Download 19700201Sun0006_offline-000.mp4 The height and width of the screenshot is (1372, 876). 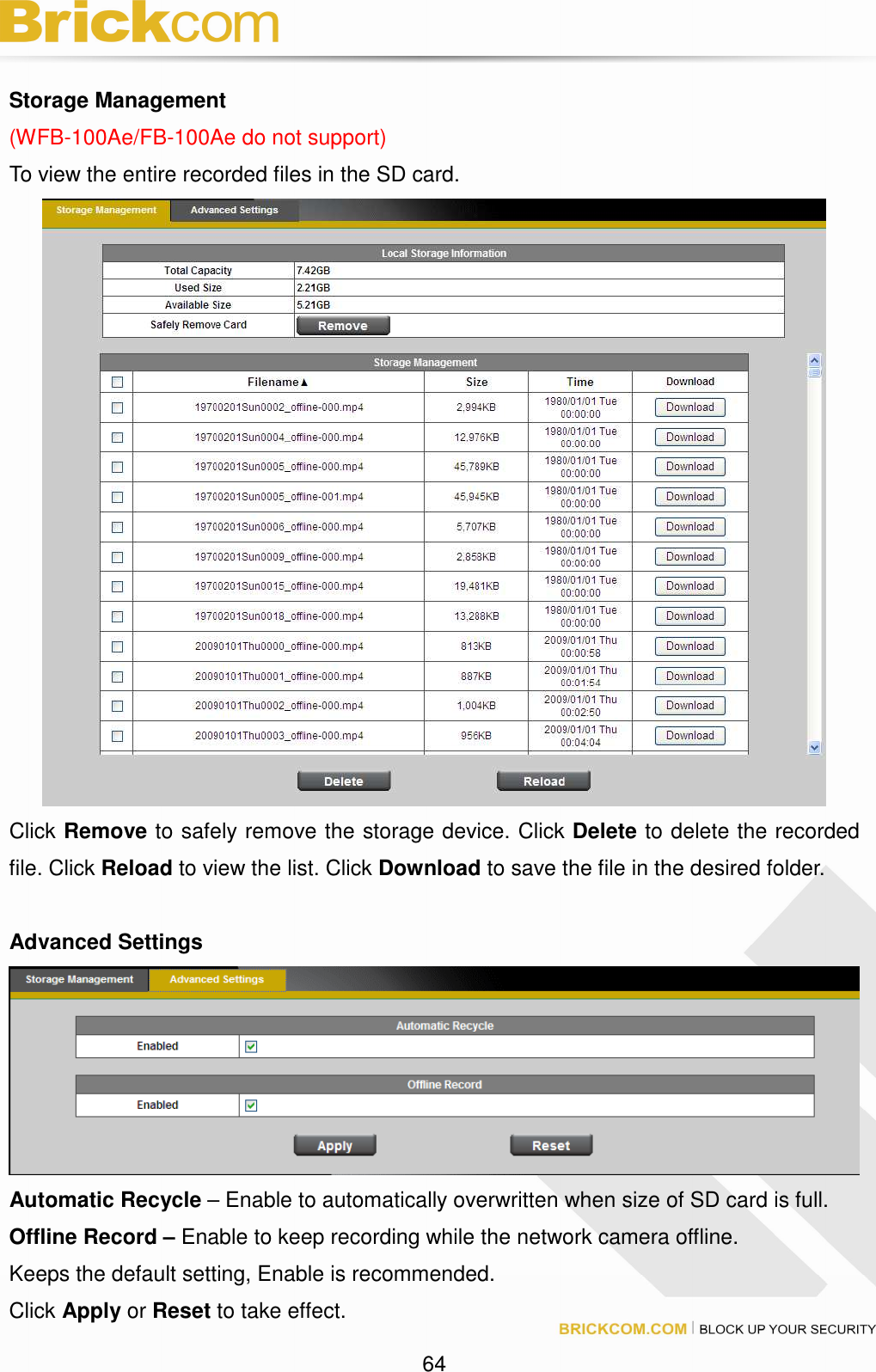coord(690,527)
